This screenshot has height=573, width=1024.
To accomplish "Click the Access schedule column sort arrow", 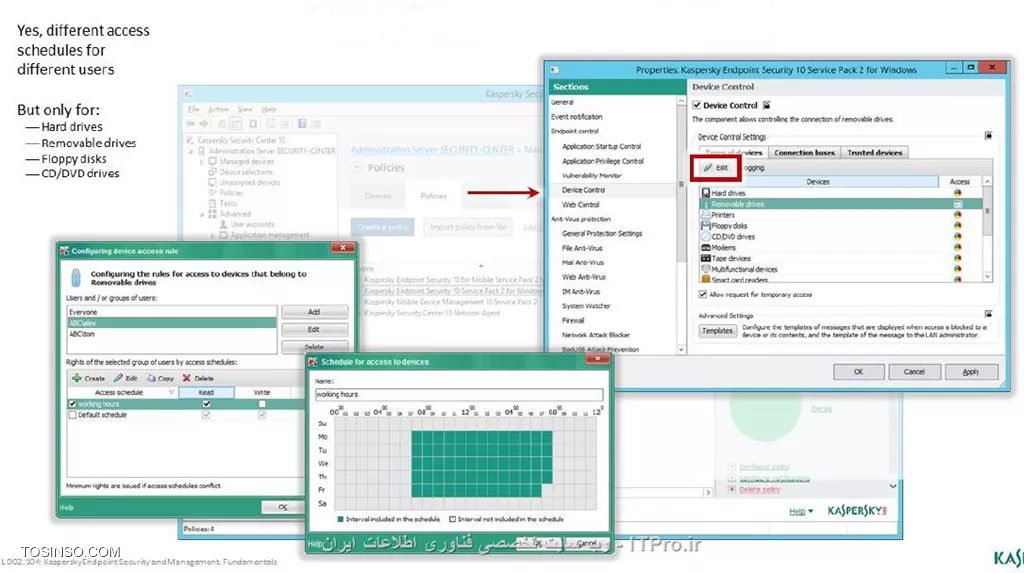I will [x=172, y=393].
